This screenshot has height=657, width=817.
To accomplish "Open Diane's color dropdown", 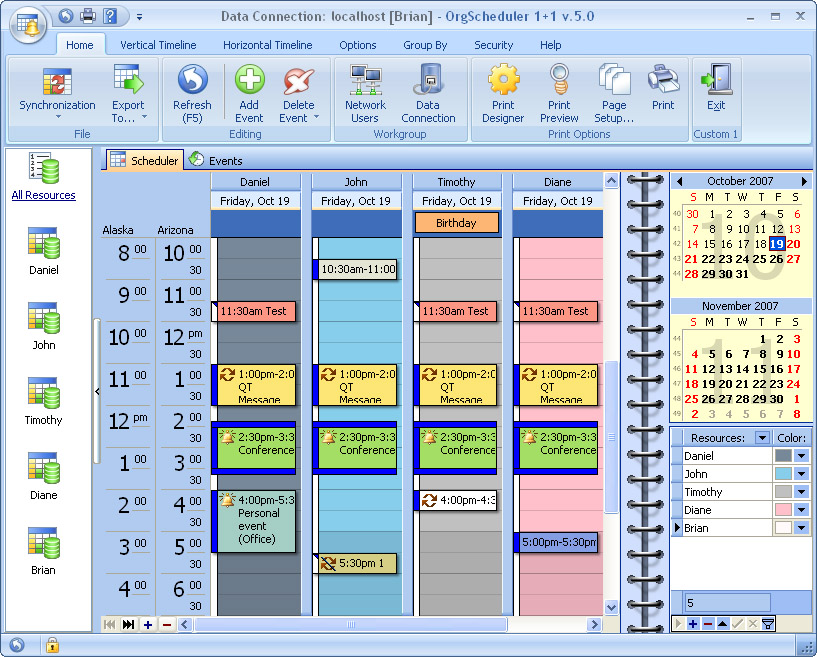I will [x=801, y=510].
